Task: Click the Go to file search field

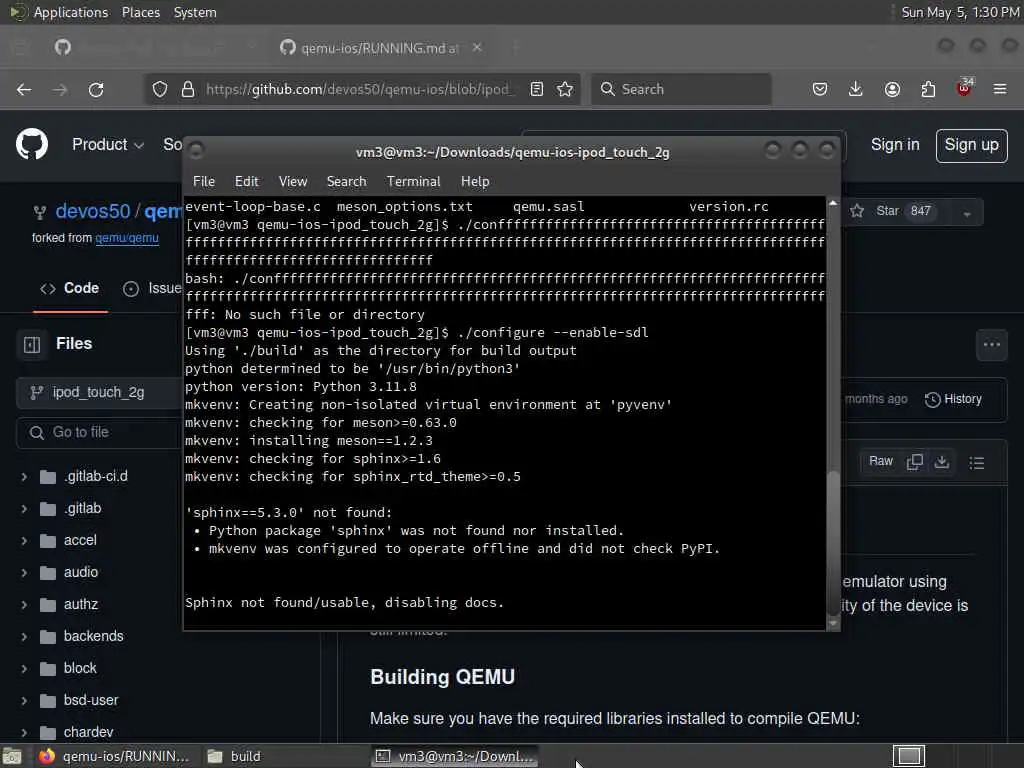Action: click(x=98, y=432)
